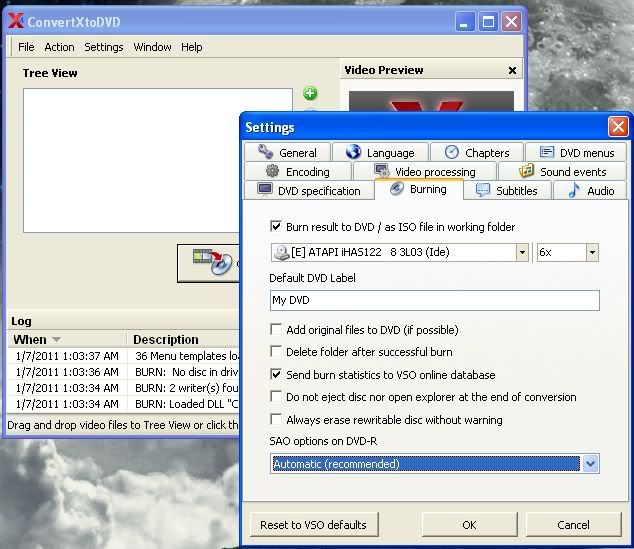Image resolution: width=634 pixels, height=549 pixels.
Task: Enable Add original files to DVD
Action: 276,329
